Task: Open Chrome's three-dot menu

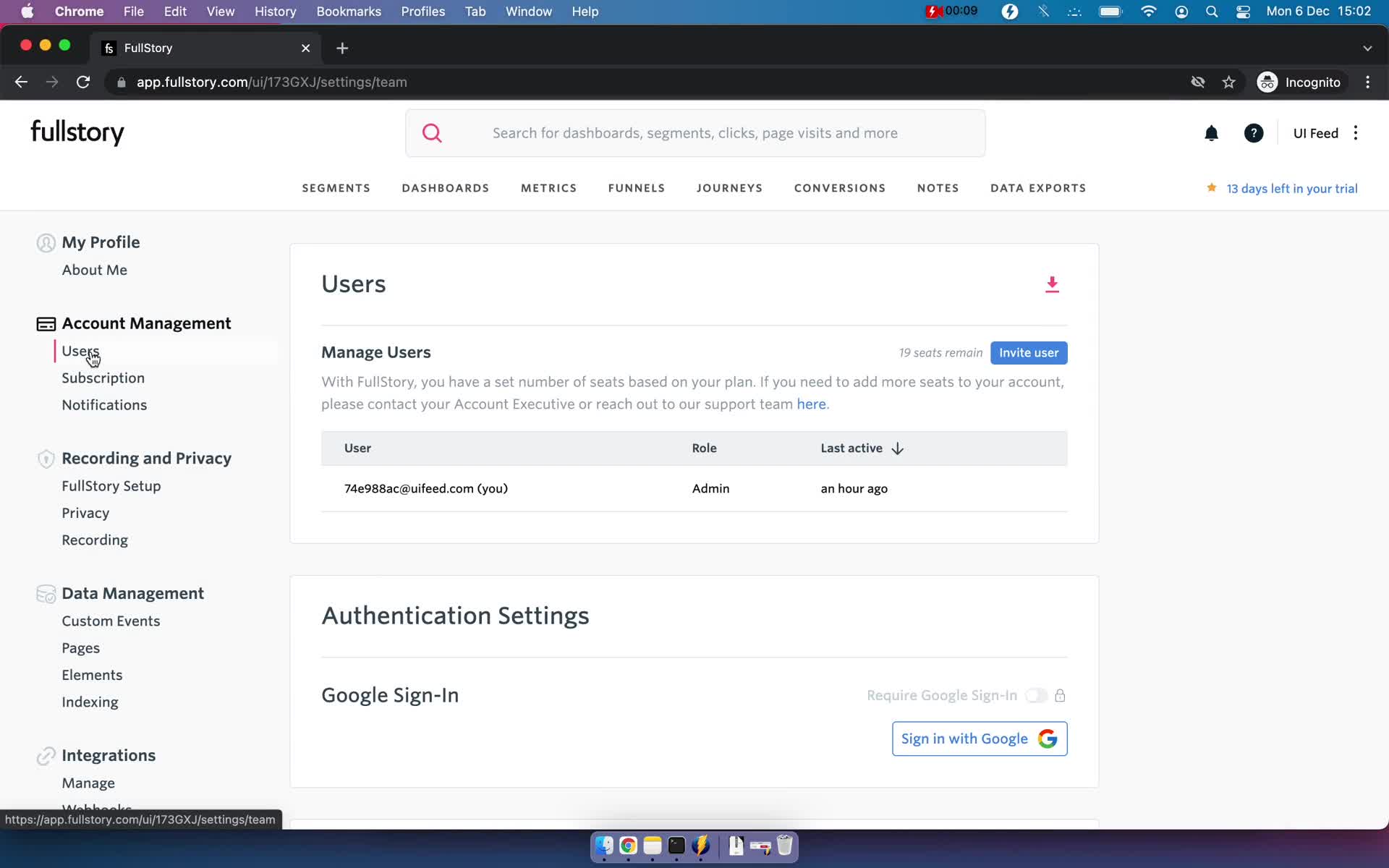Action: coord(1367,82)
